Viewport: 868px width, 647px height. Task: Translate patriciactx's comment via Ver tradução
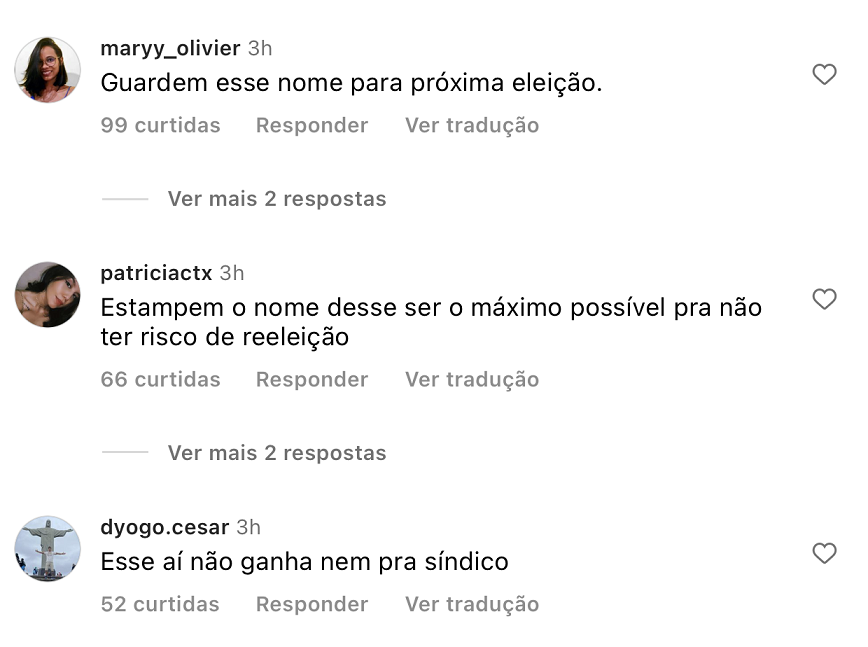[x=472, y=379]
